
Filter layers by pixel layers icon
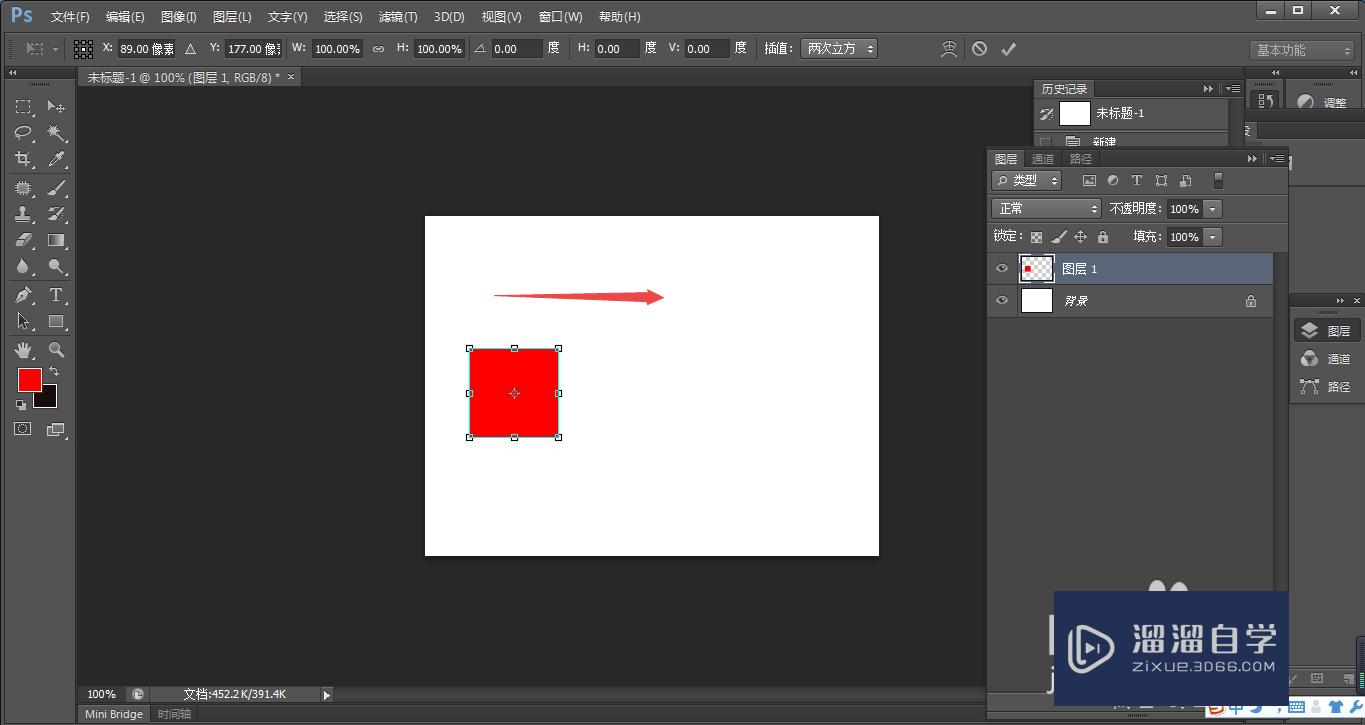[1090, 181]
